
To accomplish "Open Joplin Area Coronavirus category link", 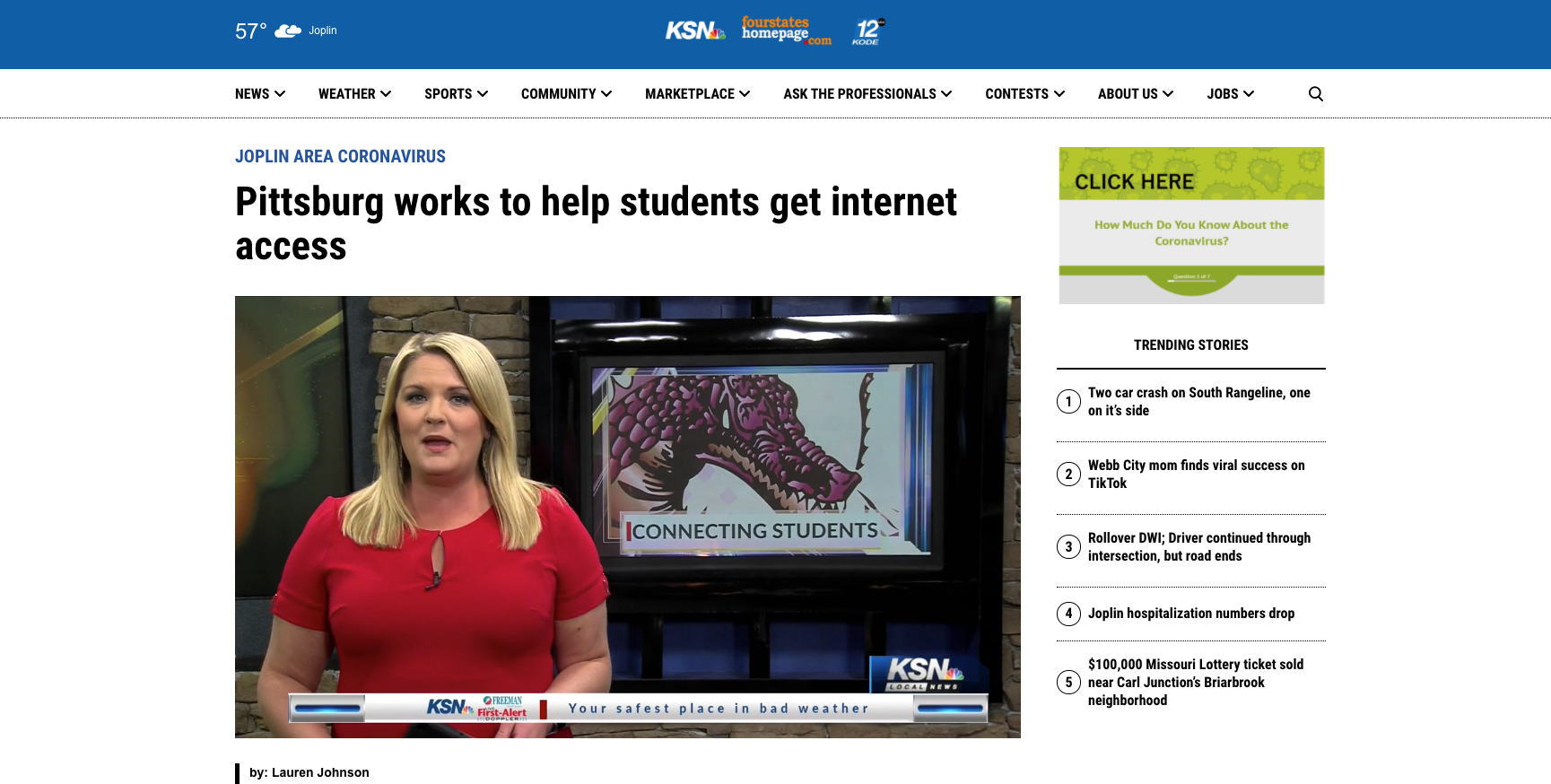I will pos(340,157).
